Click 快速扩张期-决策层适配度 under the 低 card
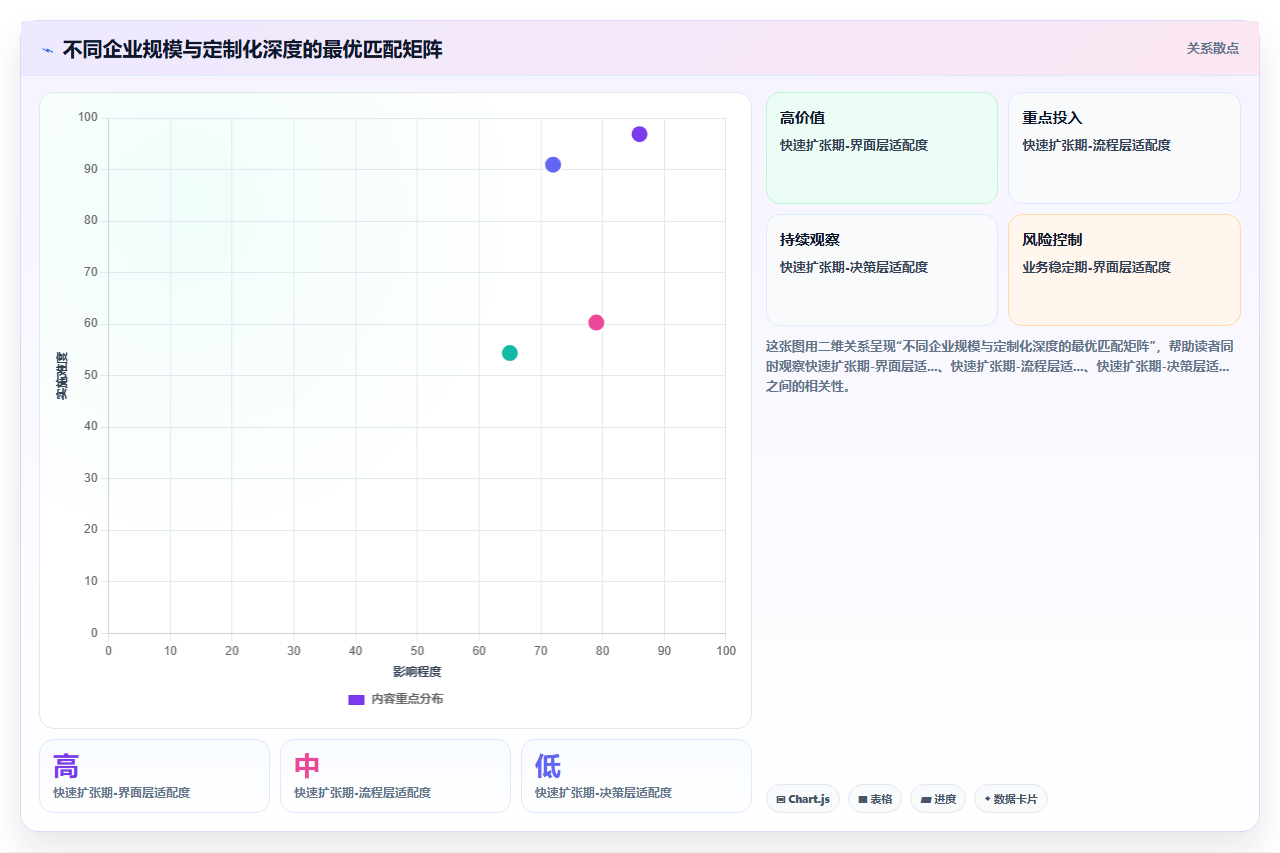 pyautogui.click(x=603, y=793)
